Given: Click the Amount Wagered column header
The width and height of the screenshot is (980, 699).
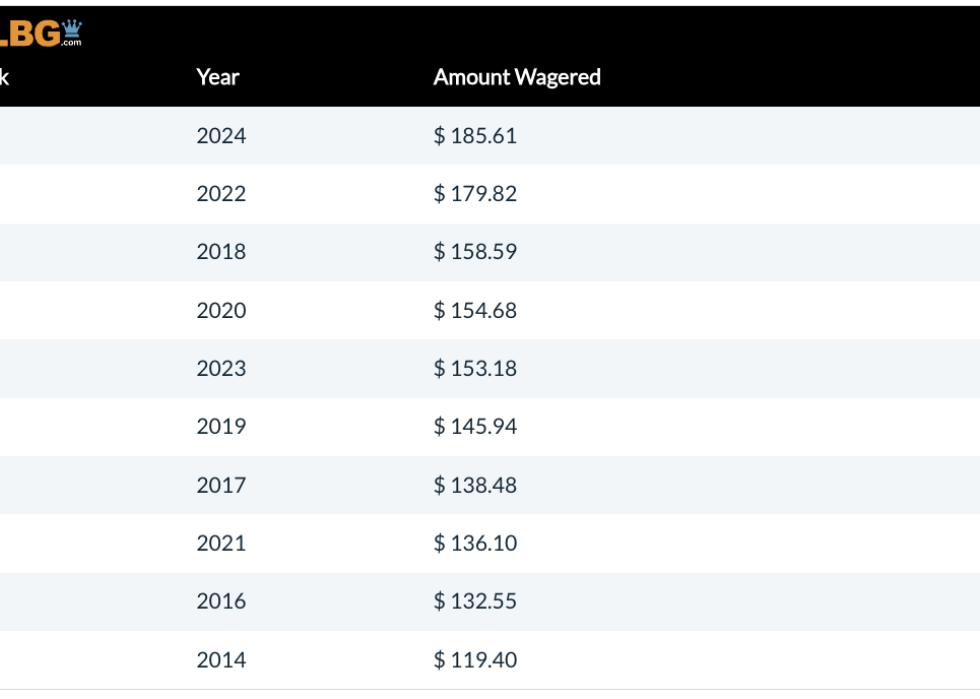Looking at the screenshot, I should [516, 77].
